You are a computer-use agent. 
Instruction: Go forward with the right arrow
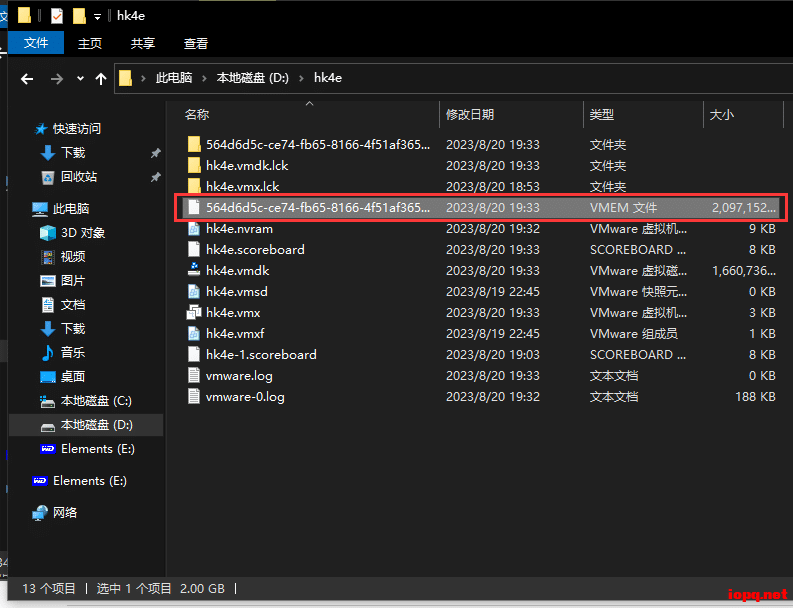57,78
